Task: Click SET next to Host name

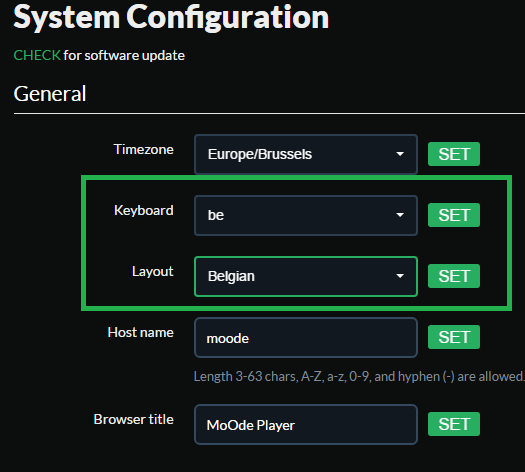Action: [454, 337]
